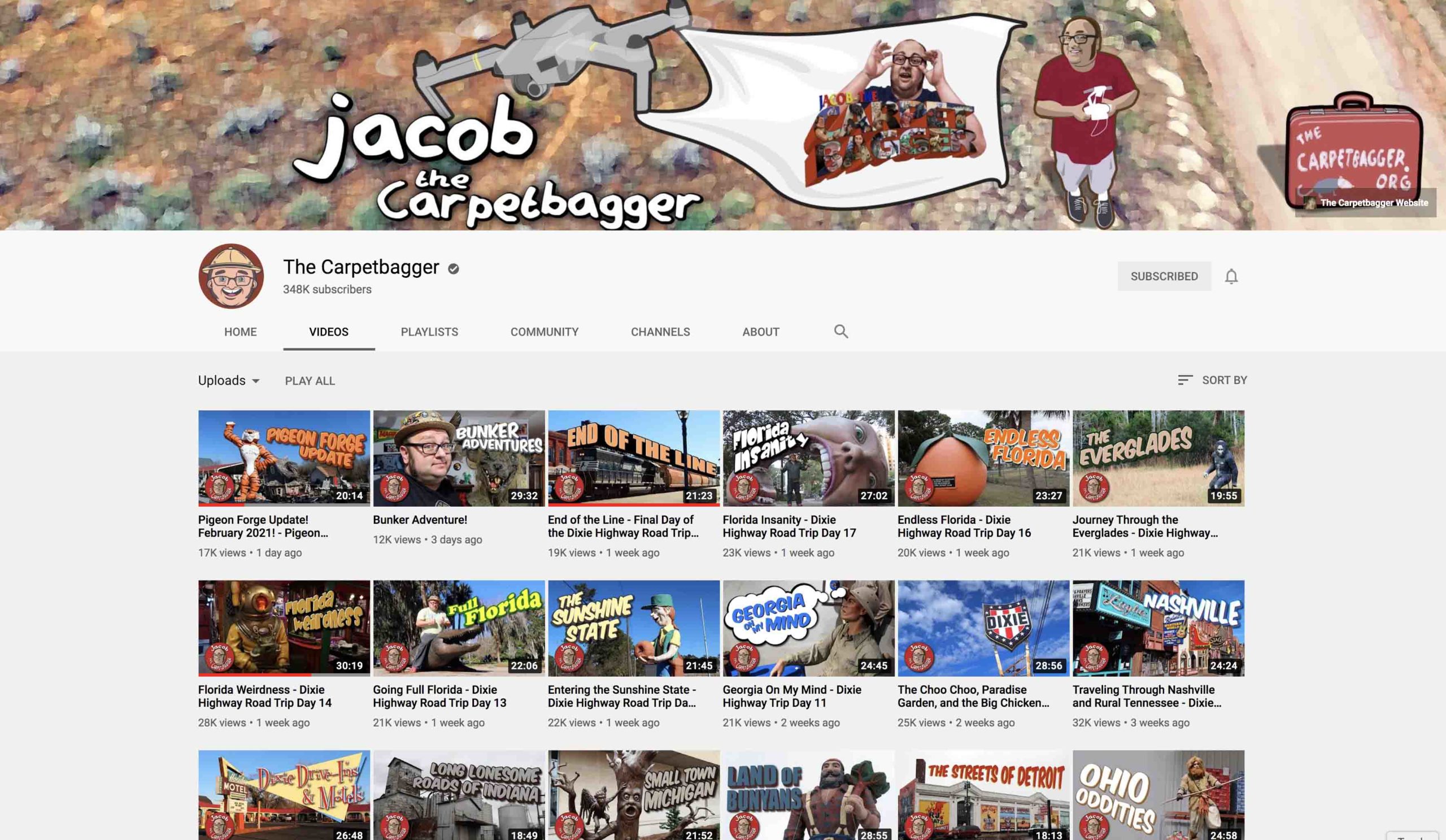Click the 20:14 duration badge

pos(350,496)
